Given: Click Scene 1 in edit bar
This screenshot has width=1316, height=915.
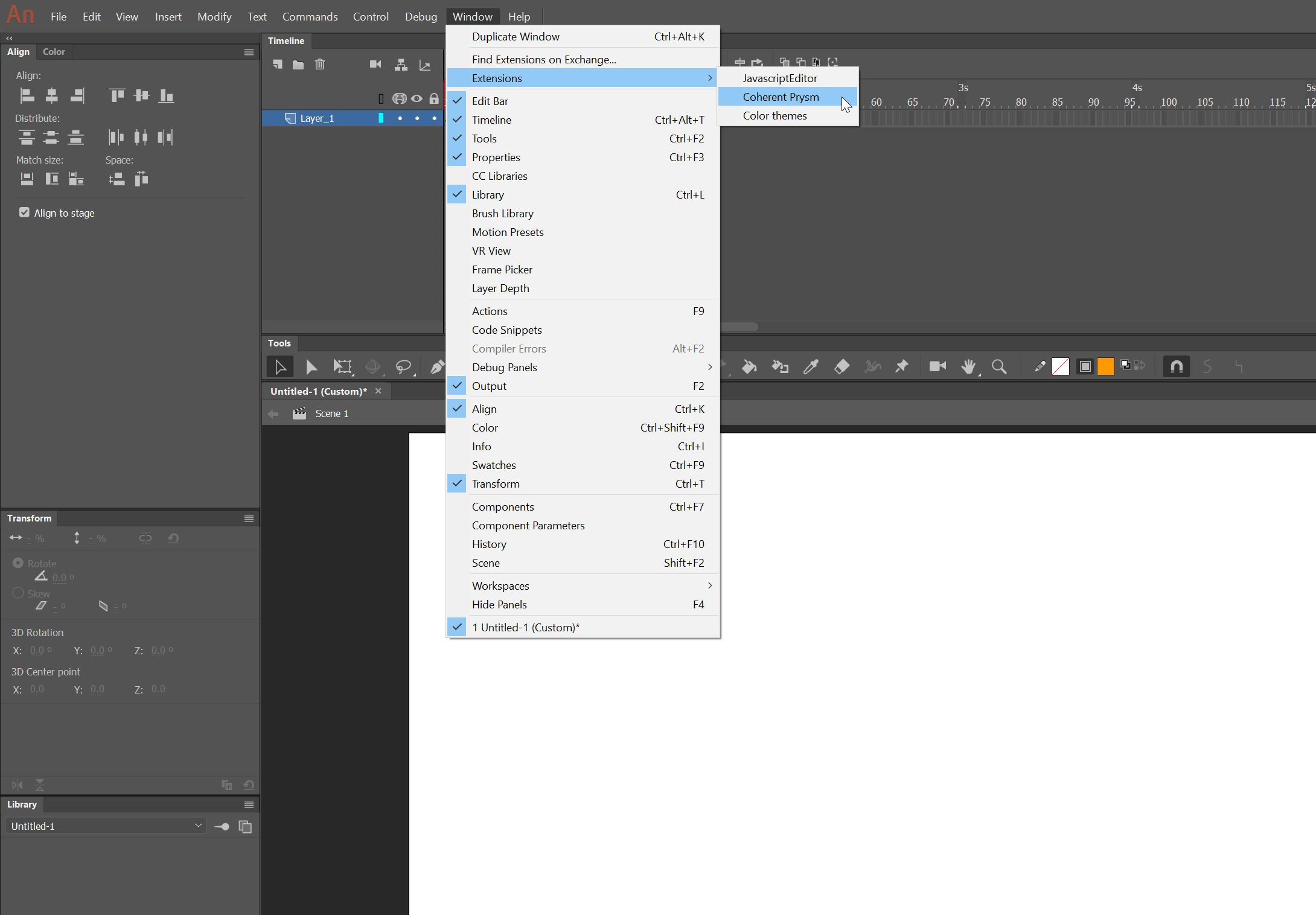Looking at the screenshot, I should (331, 413).
